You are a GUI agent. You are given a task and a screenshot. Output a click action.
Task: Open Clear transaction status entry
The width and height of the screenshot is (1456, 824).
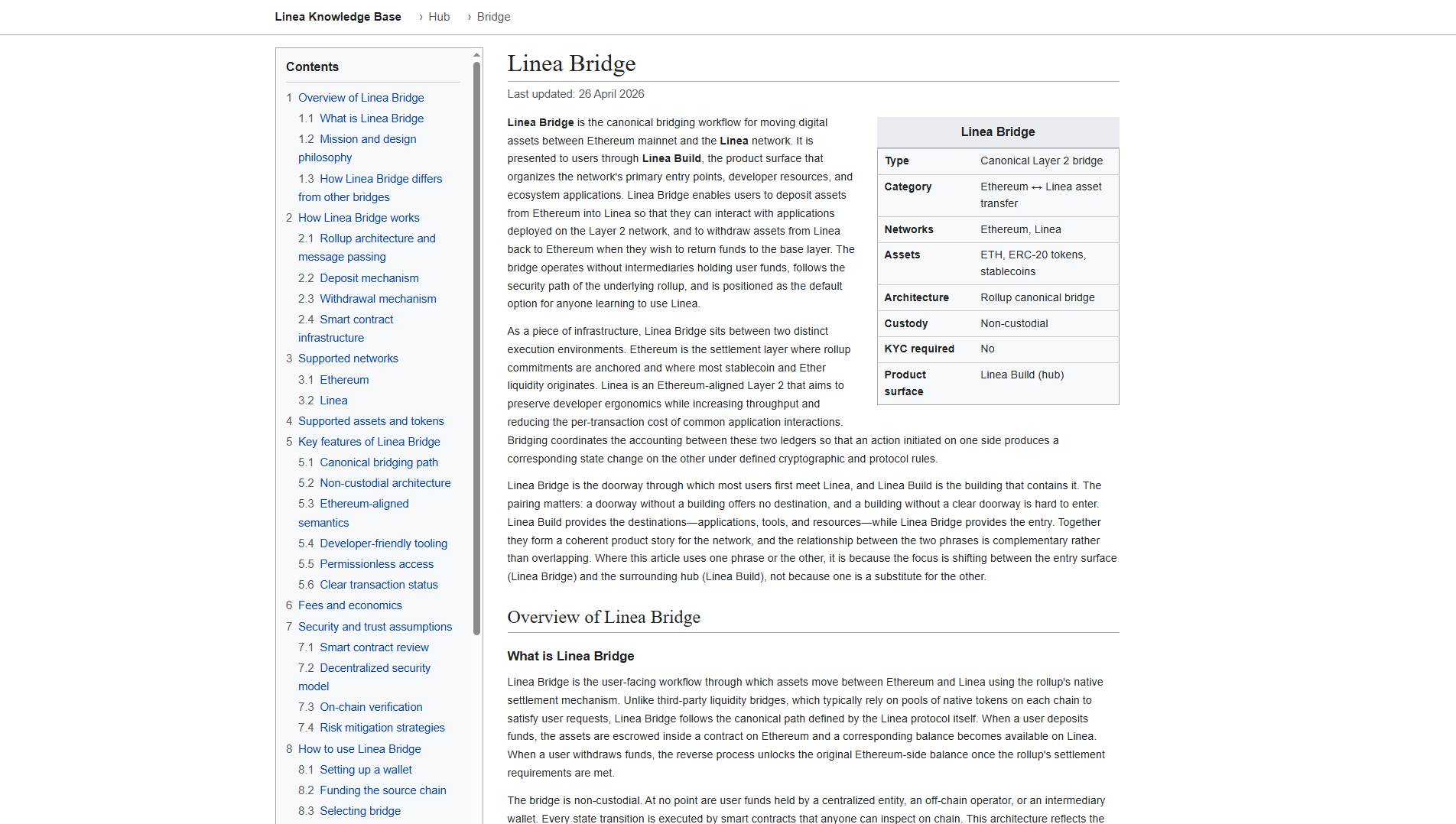379,585
